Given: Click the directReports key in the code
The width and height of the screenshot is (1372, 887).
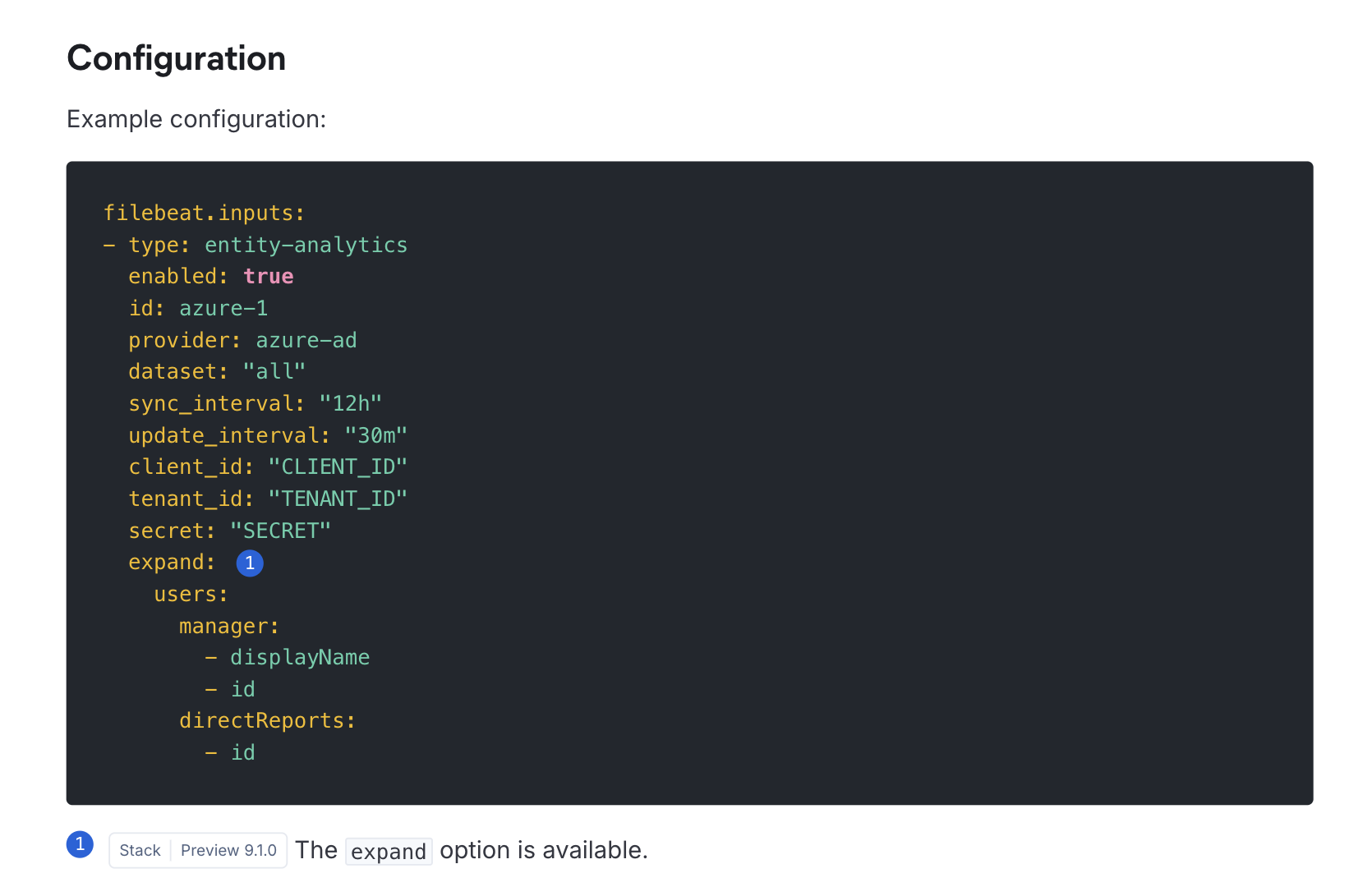Looking at the screenshot, I should (267, 721).
